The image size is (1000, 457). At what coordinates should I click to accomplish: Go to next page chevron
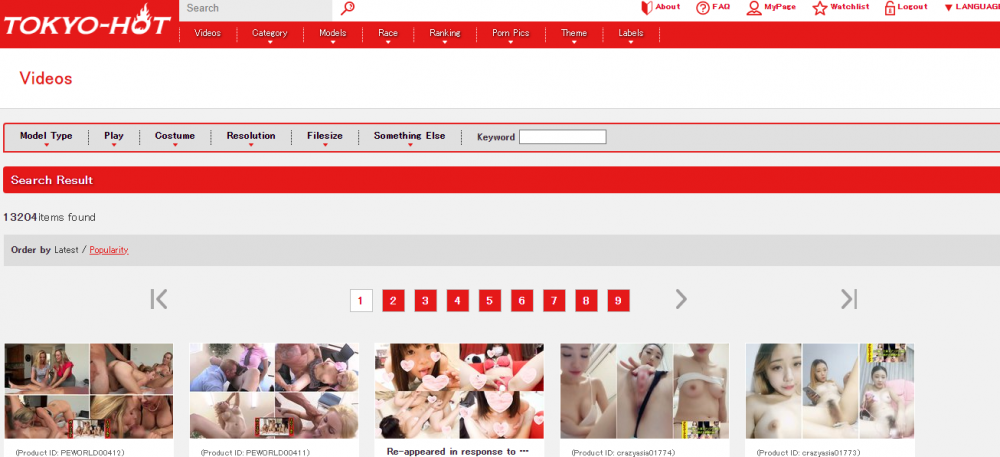681,299
